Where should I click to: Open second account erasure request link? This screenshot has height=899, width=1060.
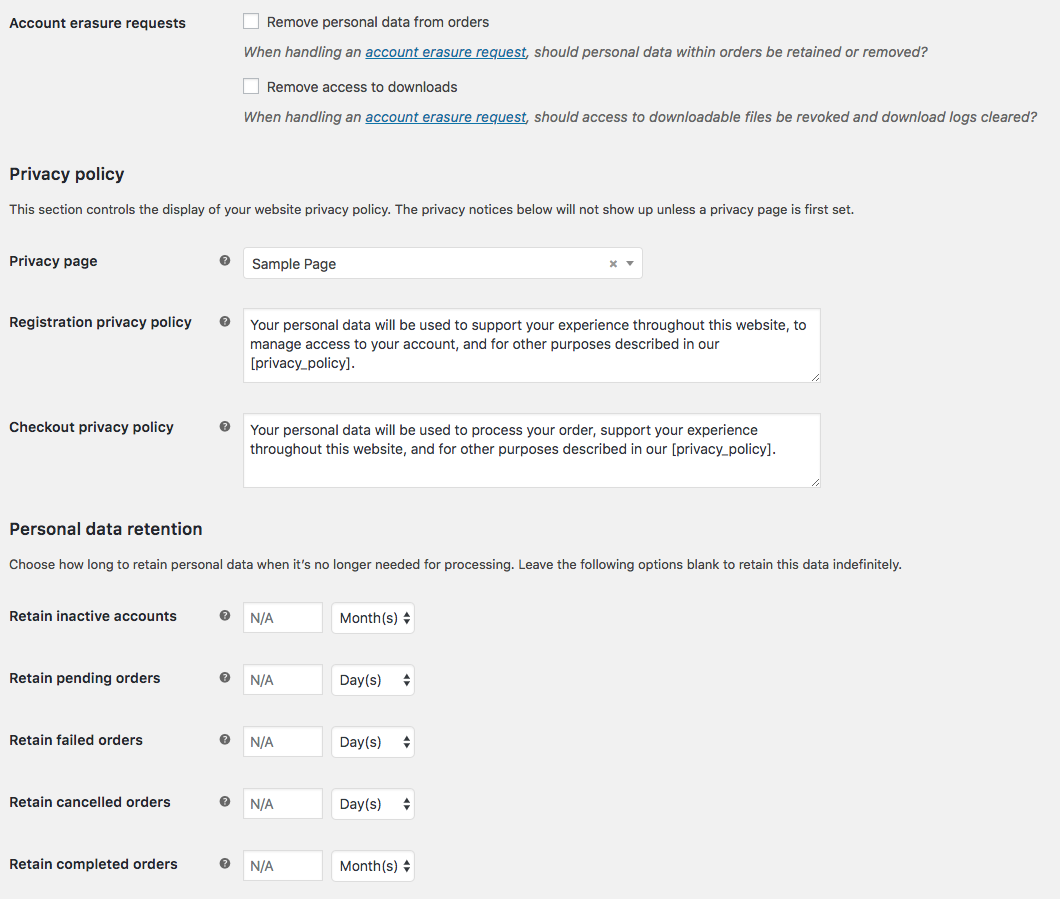click(445, 117)
